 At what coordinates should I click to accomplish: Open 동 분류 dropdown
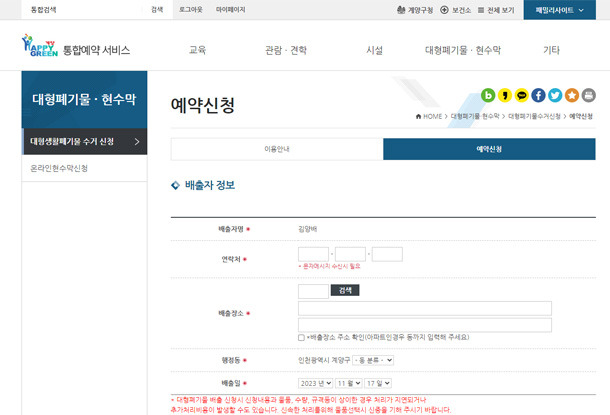[373, 361]
